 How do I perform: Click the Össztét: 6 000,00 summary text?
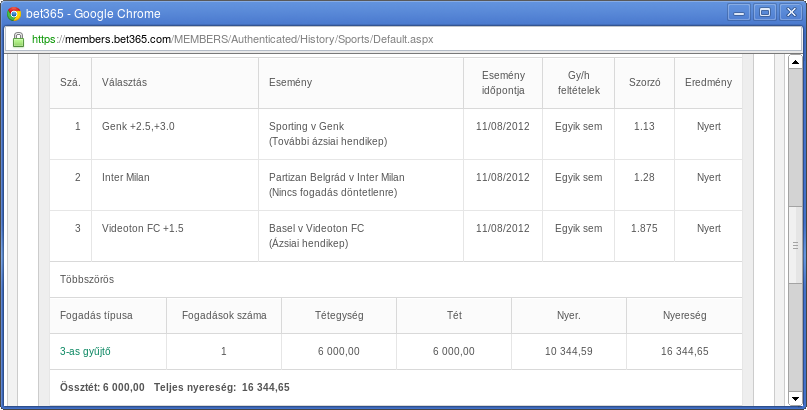[x=102, y=387]
